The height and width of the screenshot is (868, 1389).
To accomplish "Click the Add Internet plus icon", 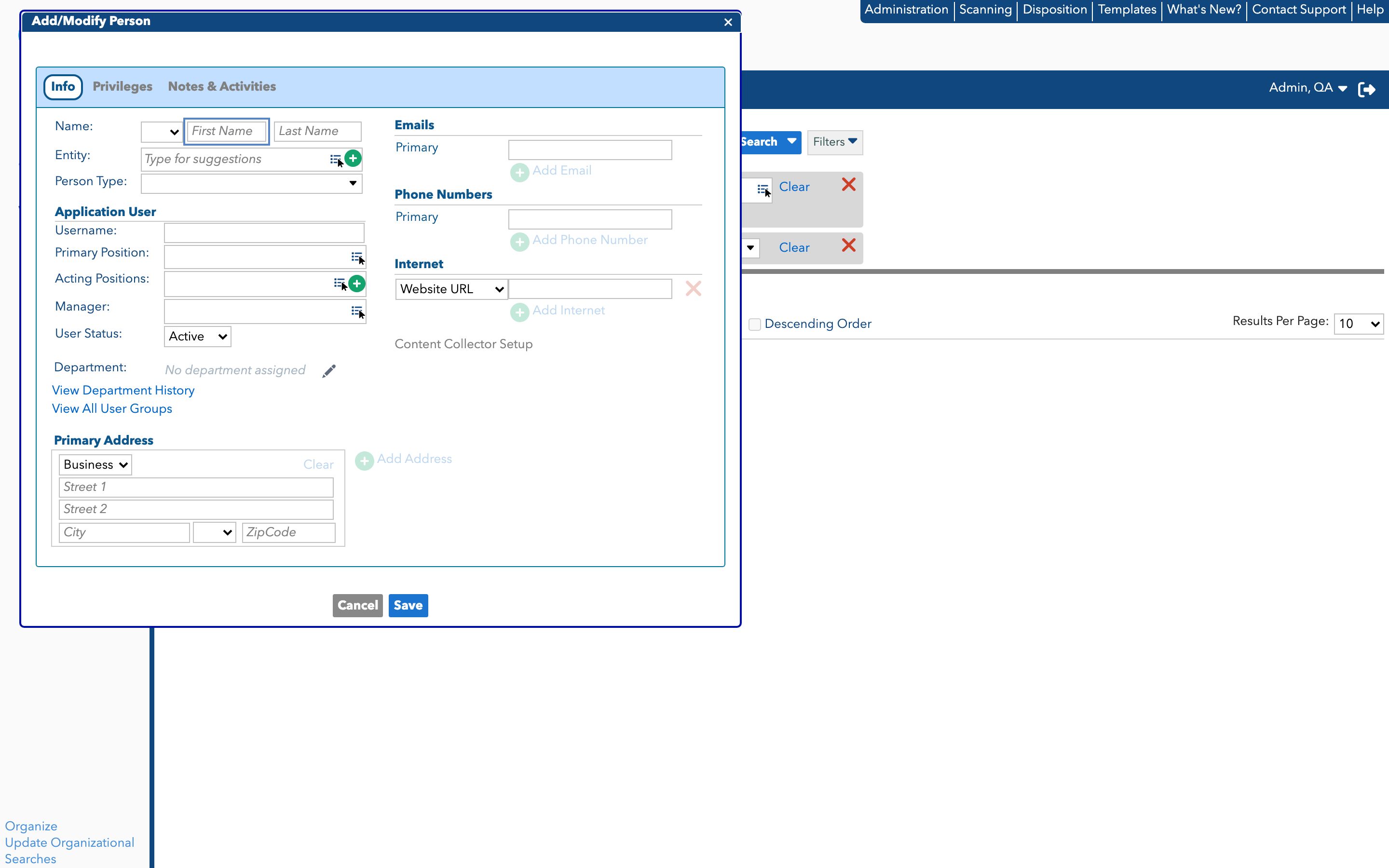I will click(x=519, y=312).
